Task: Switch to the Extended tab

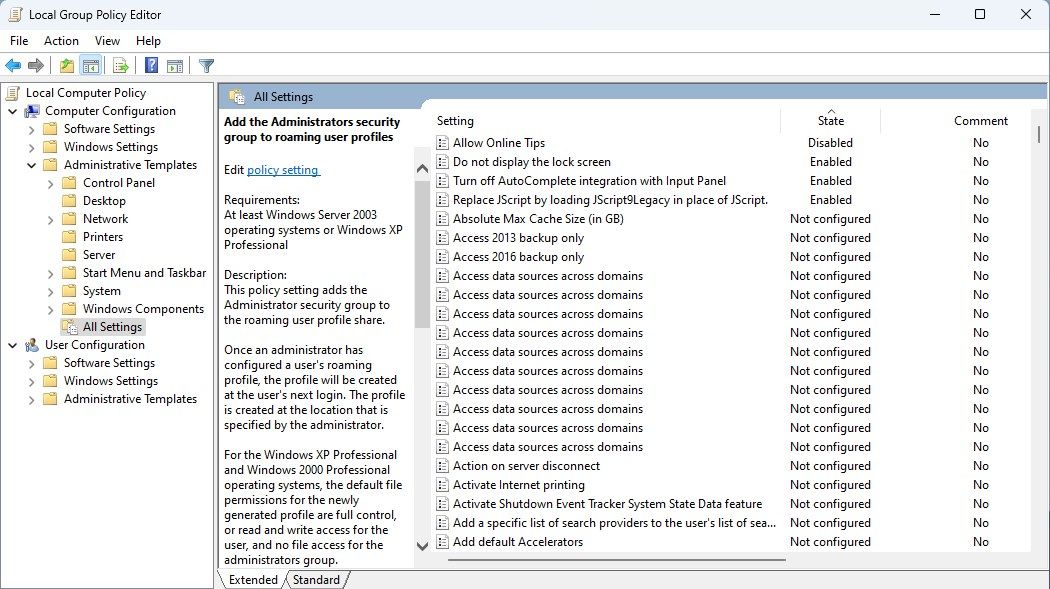Action: click(x=253, y=580)
